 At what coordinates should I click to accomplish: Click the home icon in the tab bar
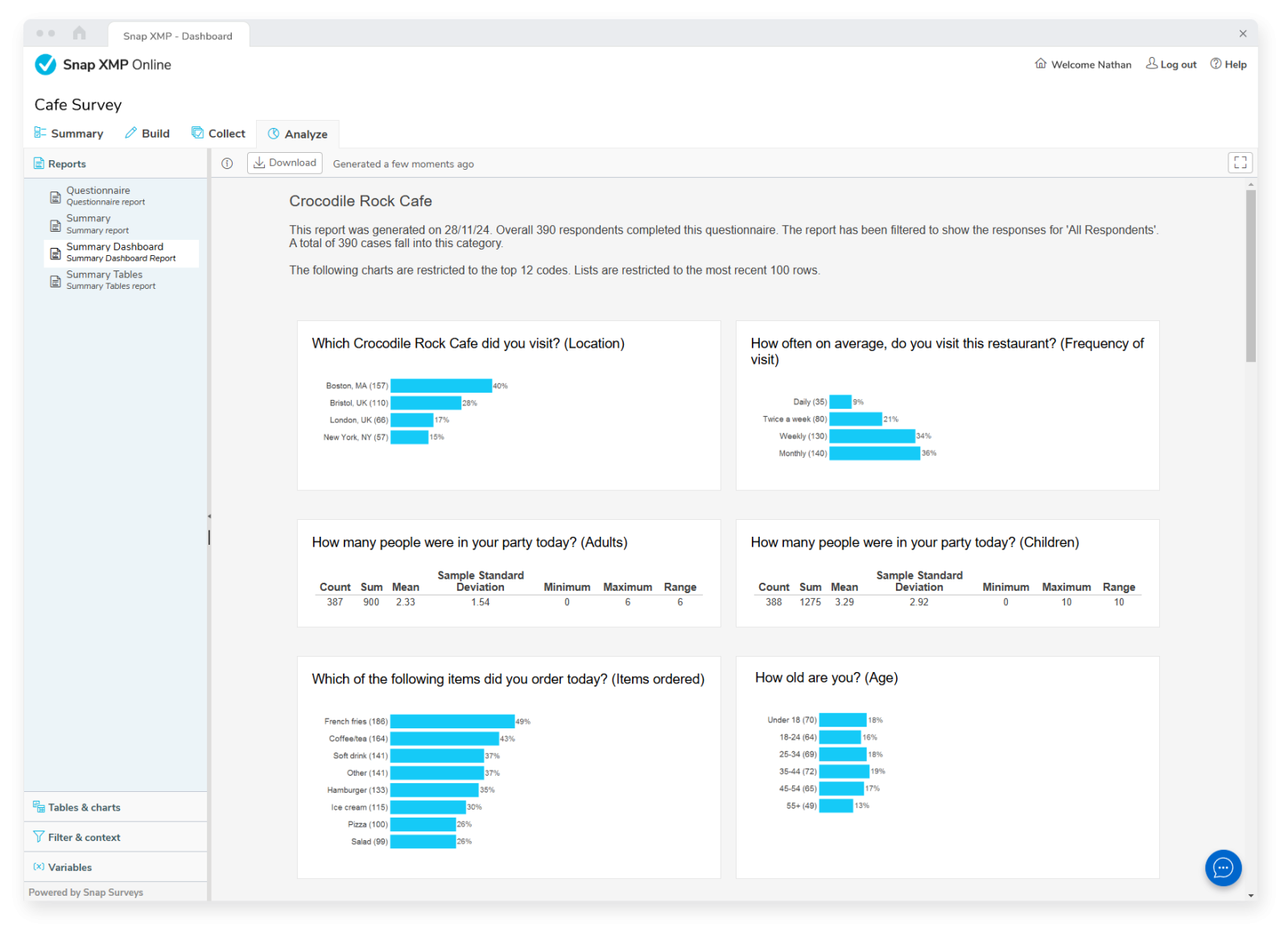tap(79, 33)
